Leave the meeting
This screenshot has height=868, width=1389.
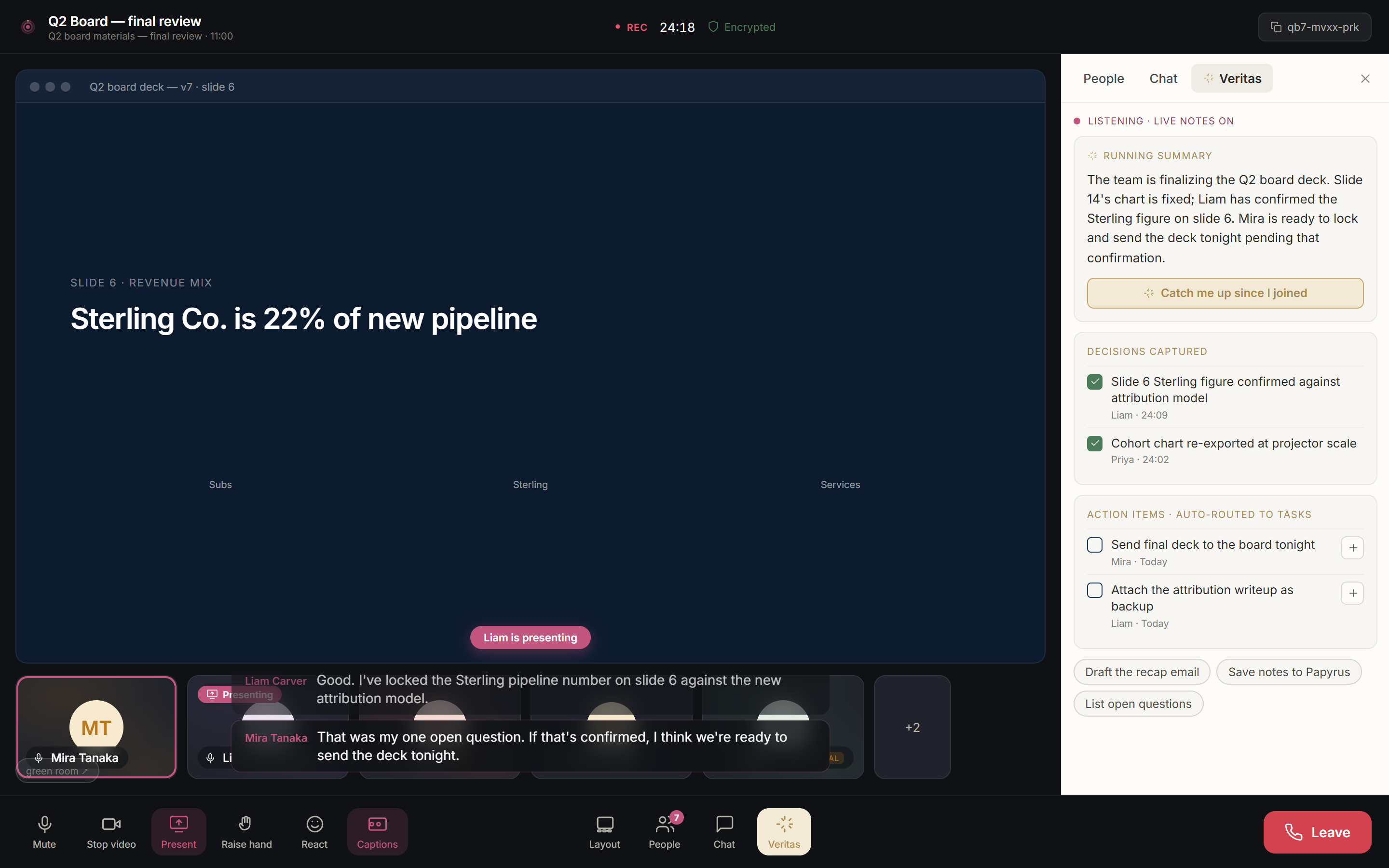tap(1317, 832)
